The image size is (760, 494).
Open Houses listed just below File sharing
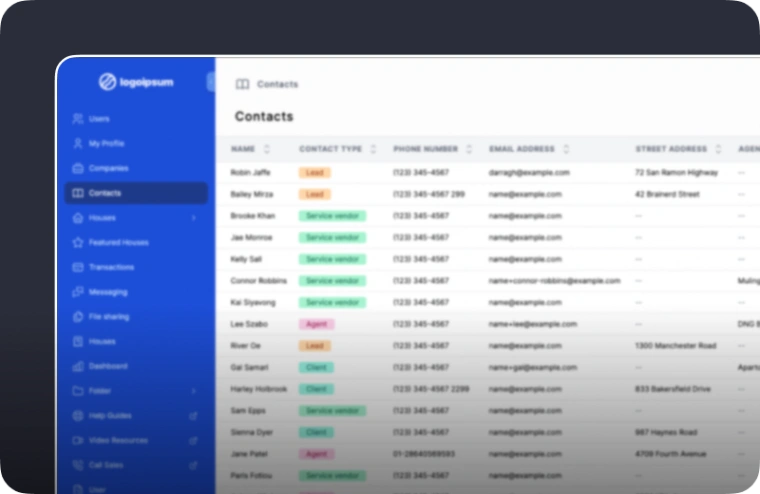[102, 341]
